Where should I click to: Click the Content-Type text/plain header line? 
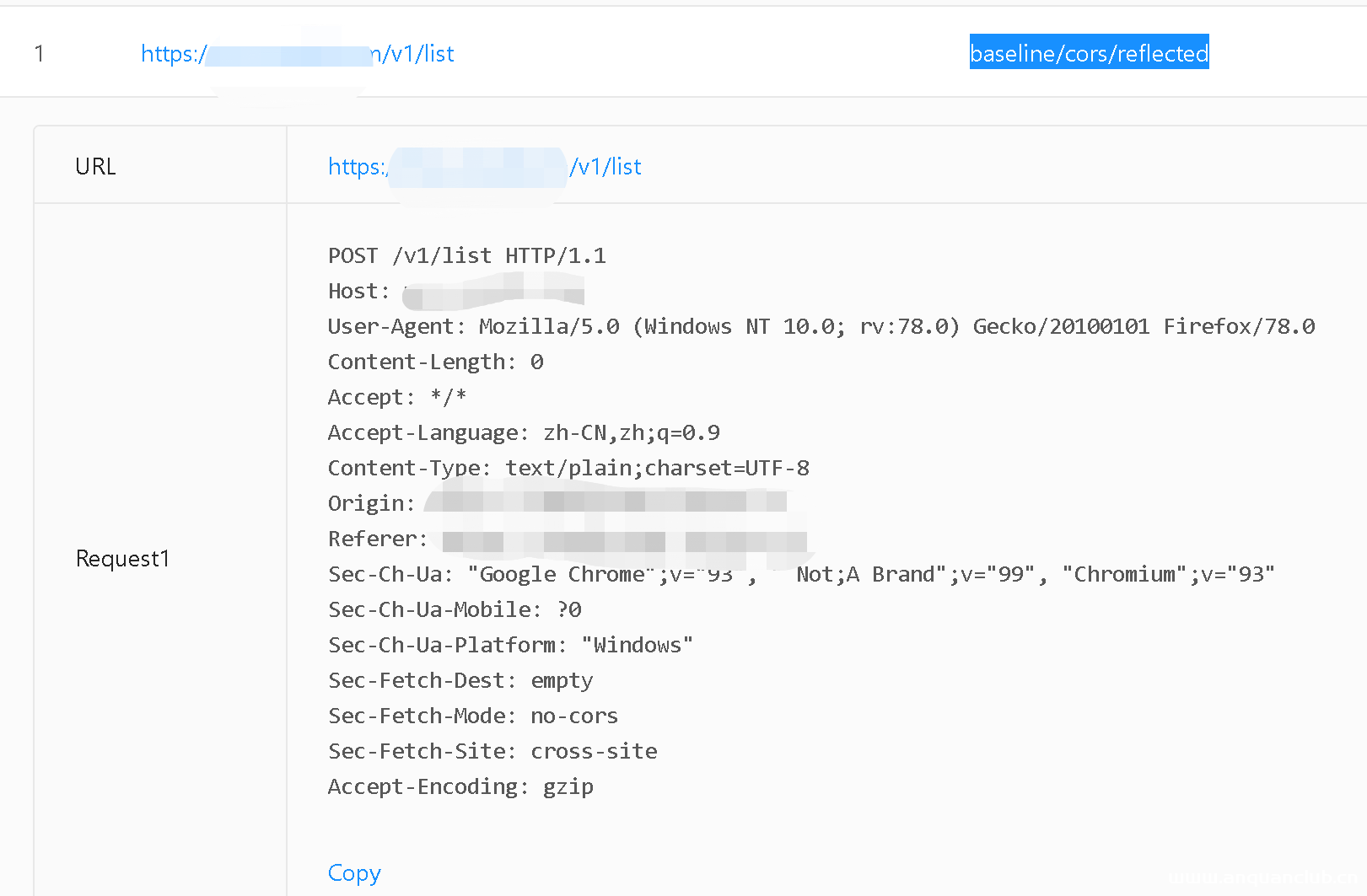pos(568,469)
